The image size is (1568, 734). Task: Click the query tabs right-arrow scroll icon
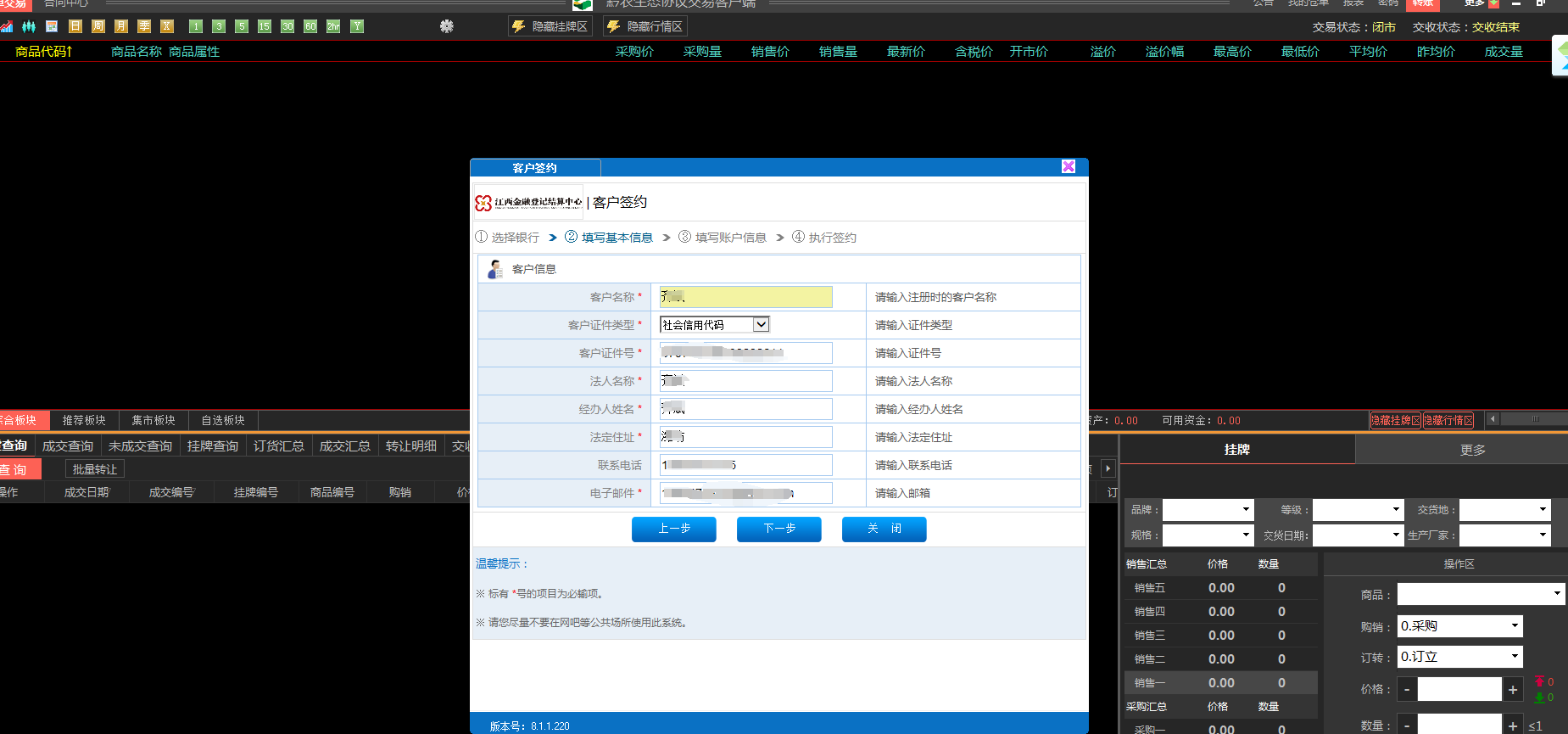(1108, 468)
